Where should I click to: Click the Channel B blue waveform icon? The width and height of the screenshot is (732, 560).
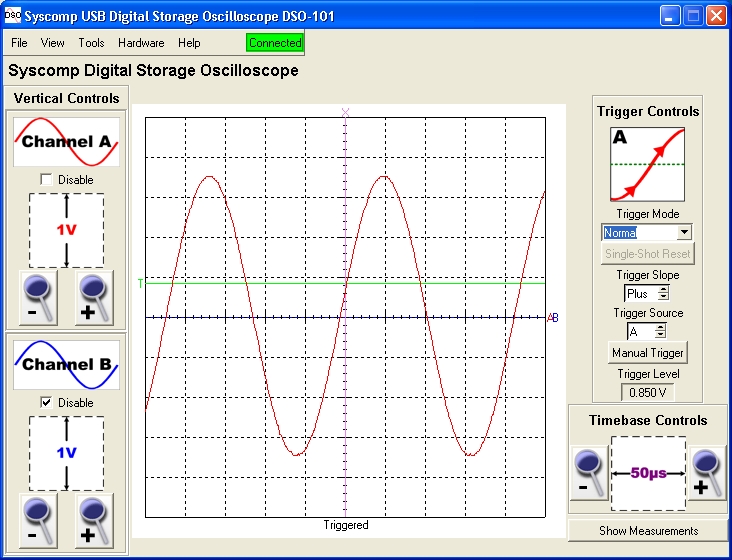click(66, 364)
